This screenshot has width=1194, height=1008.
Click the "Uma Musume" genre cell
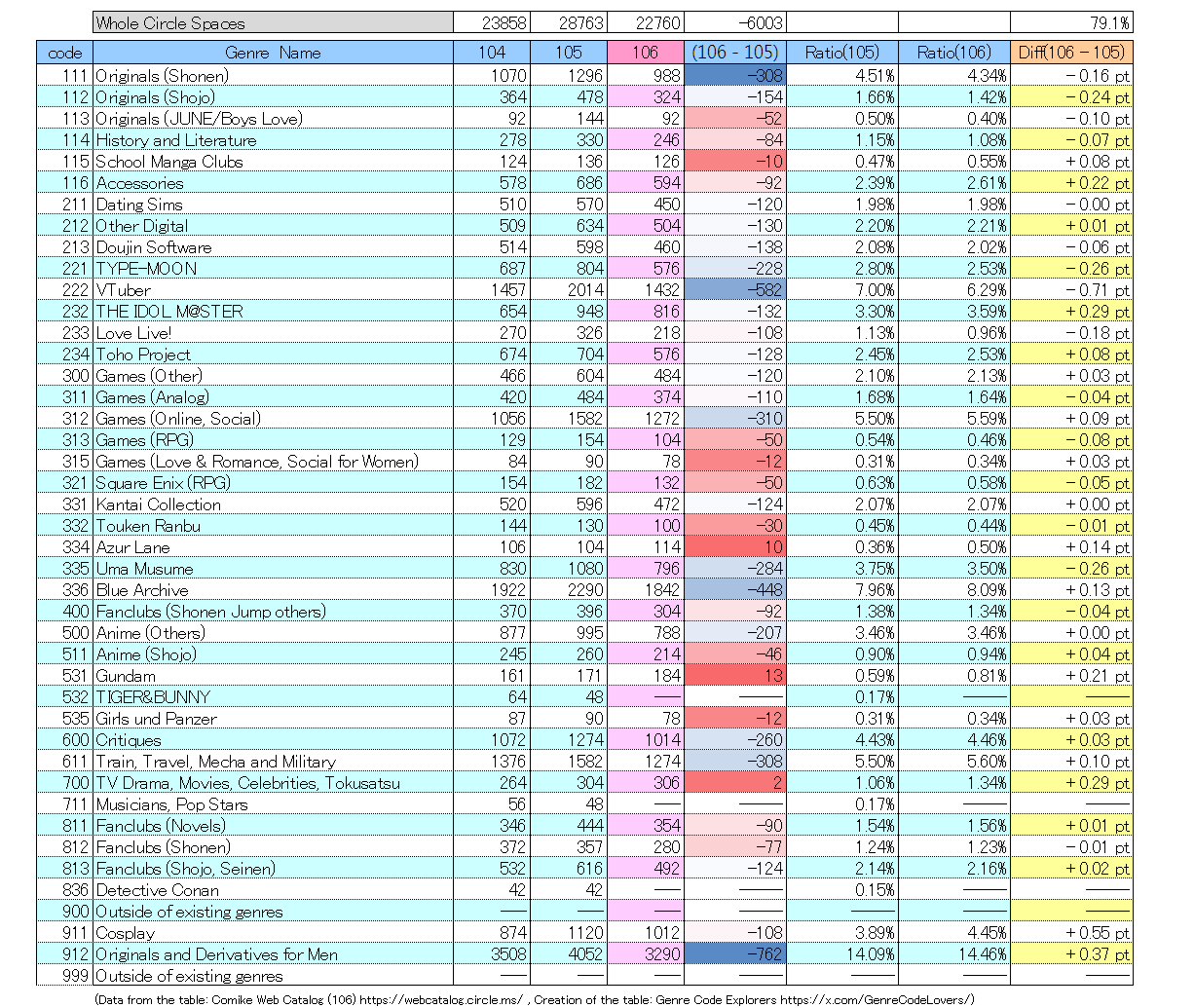pos(273,569)
